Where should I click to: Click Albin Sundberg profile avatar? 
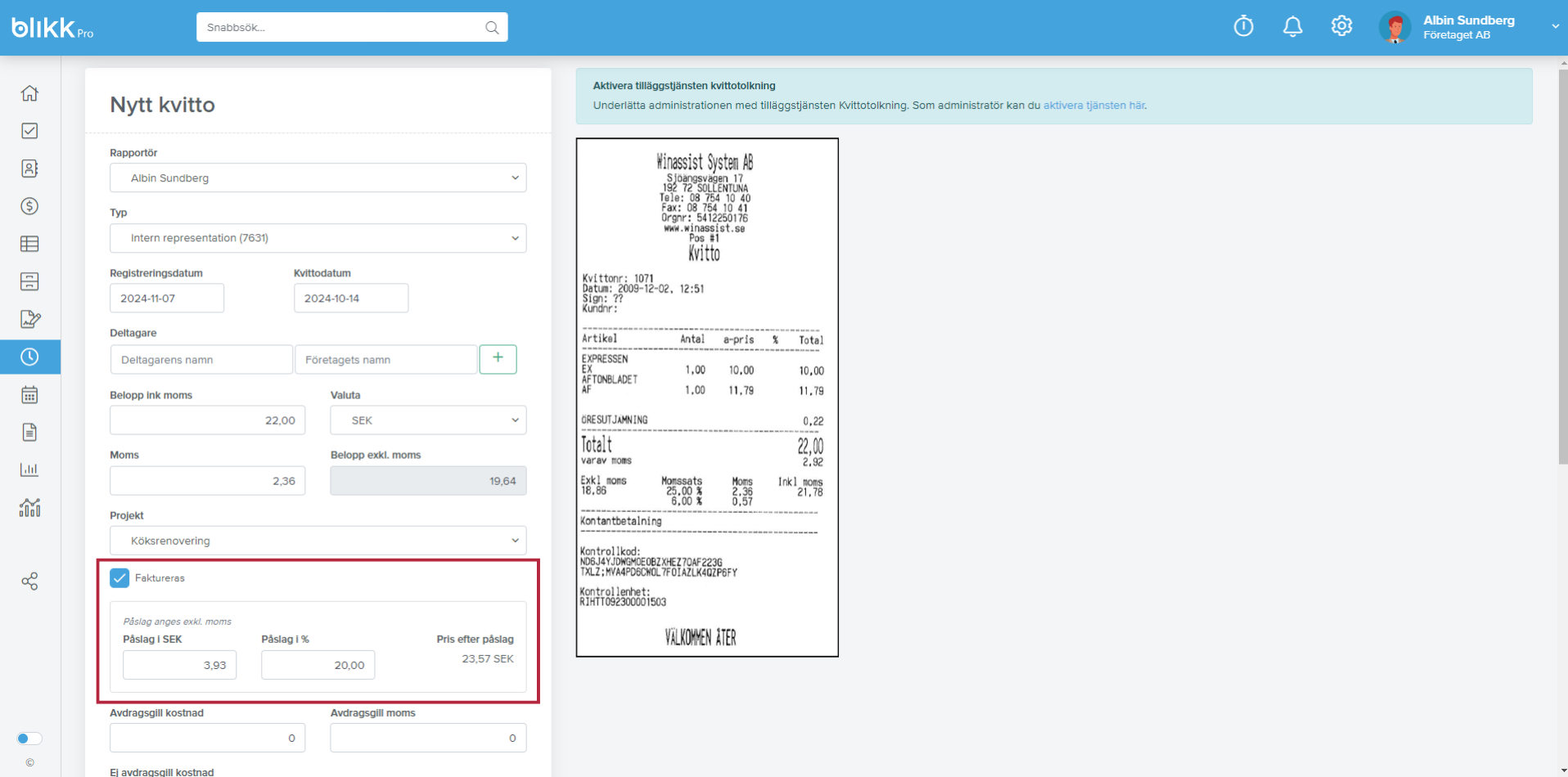[1395, 27]
